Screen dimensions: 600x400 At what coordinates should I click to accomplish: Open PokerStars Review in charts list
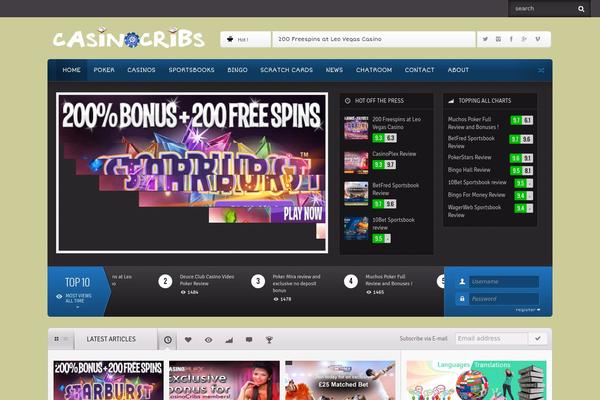tap(470, 157)
